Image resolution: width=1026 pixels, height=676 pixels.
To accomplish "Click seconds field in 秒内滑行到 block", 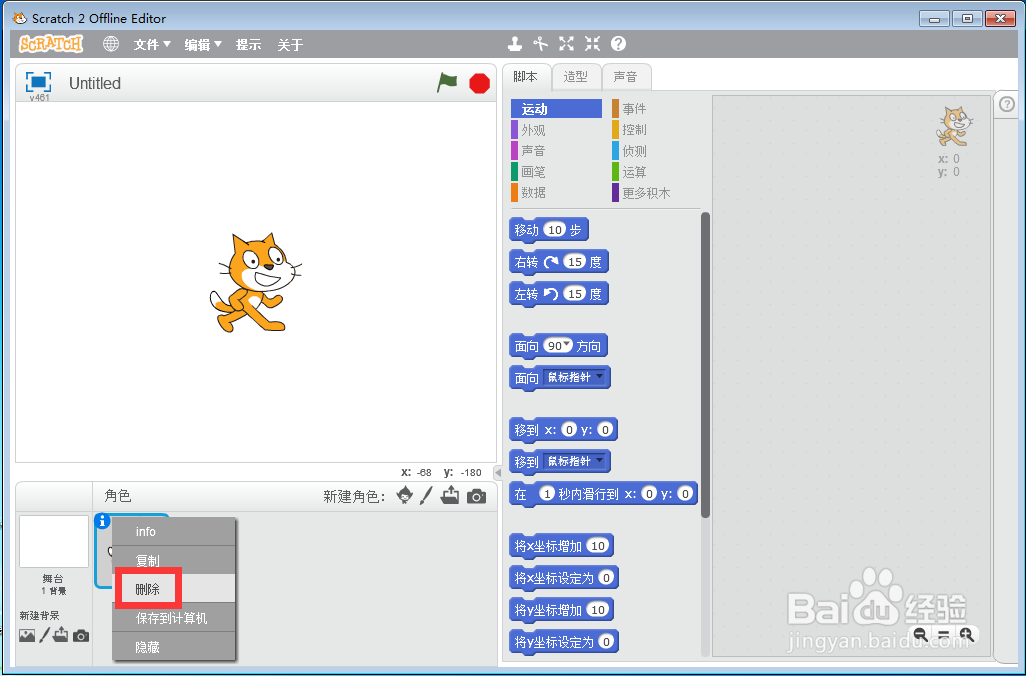I will (x=547, y=493).
